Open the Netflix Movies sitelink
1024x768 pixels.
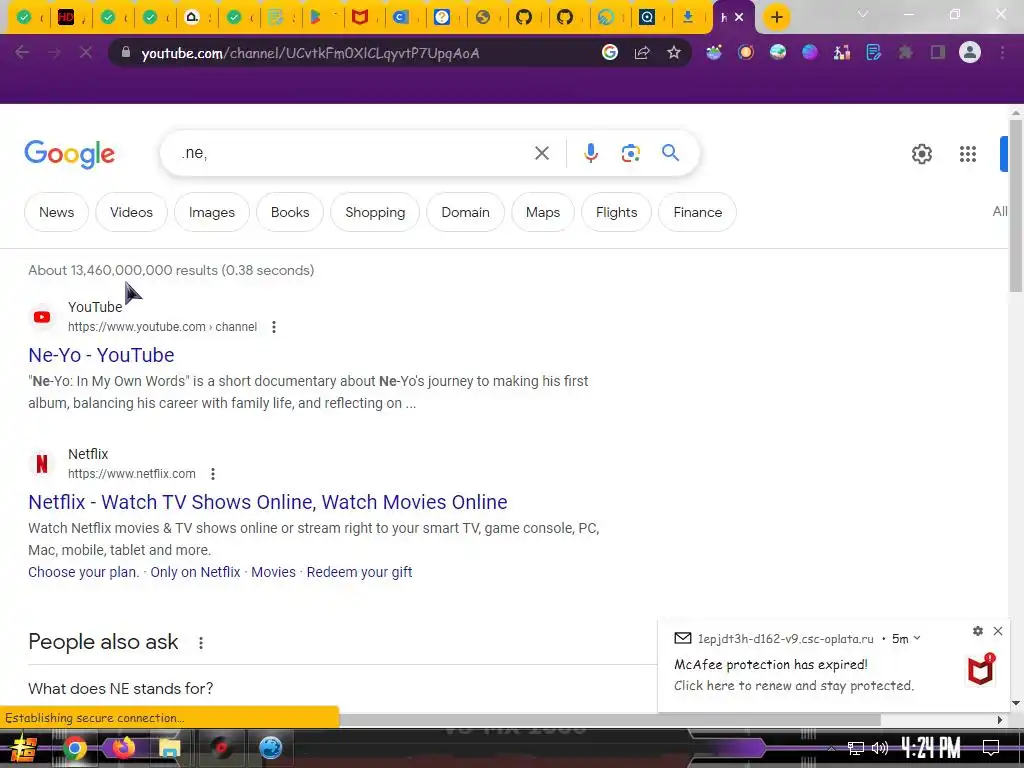(x=273, y=572)
